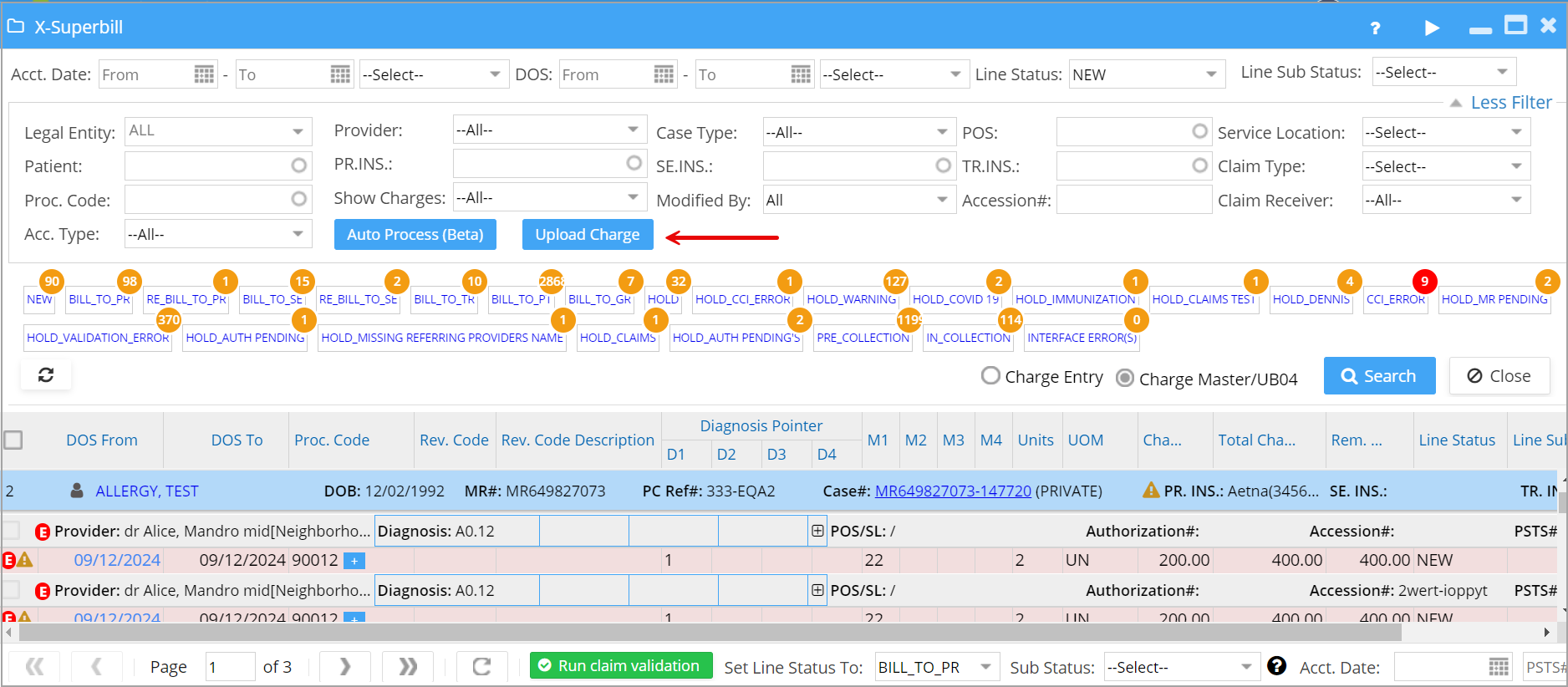Open the DOS To calendar picker
Viewport: 1568px width, 687px height.
(x=800, y=74)
